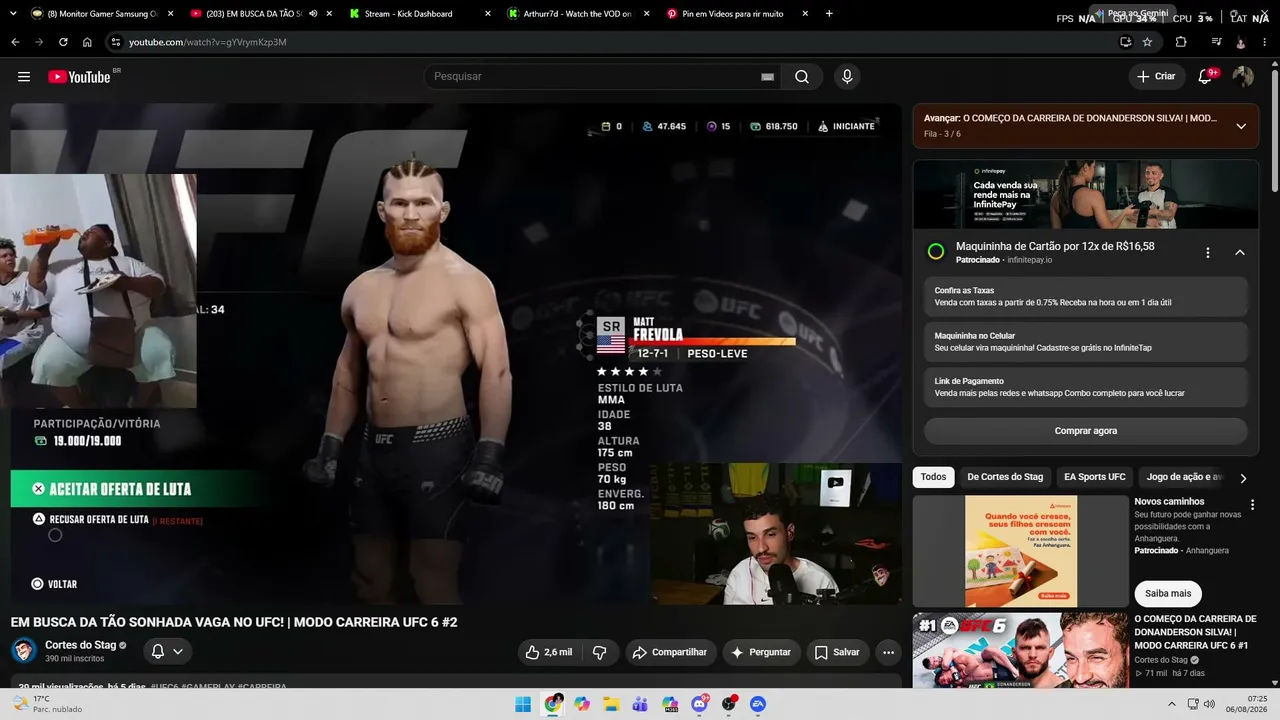Open File Explorer from the taskbar
Screen dimensions: 1280x720
click(x=611, y=704)
